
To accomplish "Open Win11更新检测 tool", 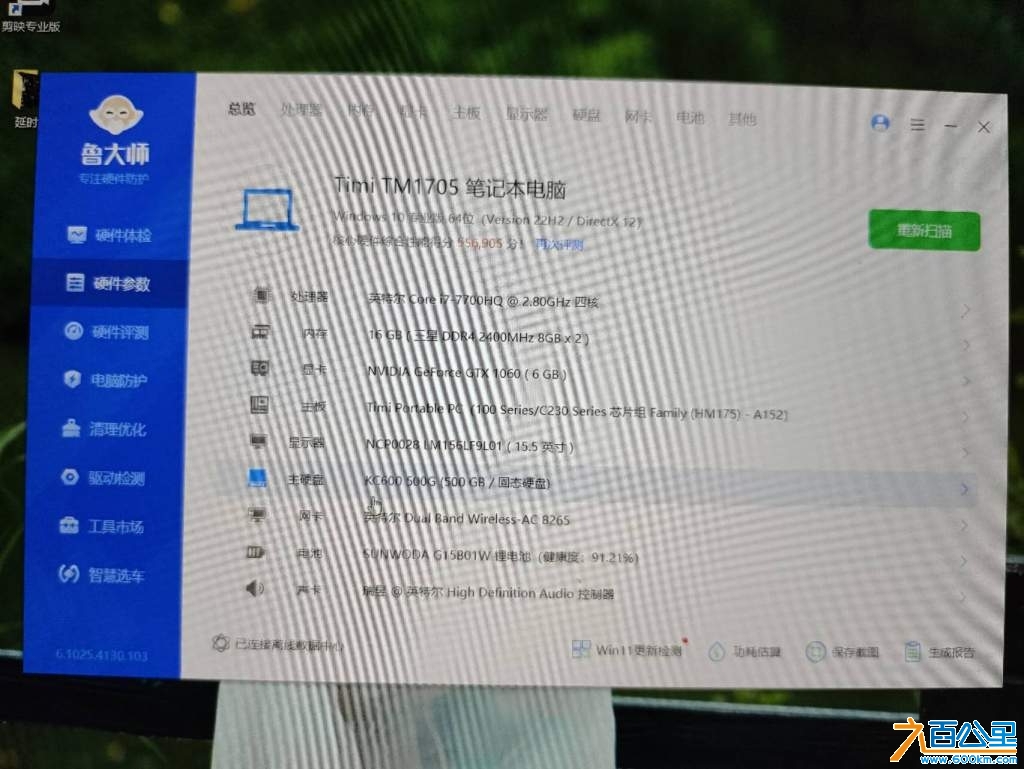I will click(626, 650).
